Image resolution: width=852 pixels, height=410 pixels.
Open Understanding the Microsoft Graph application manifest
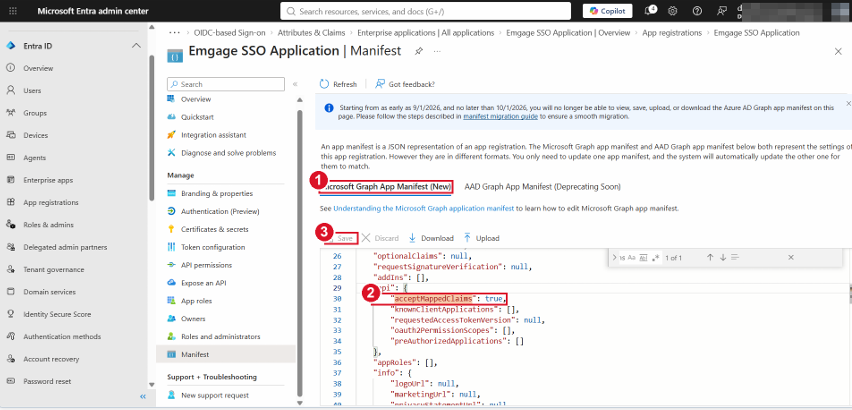point(423,208)
